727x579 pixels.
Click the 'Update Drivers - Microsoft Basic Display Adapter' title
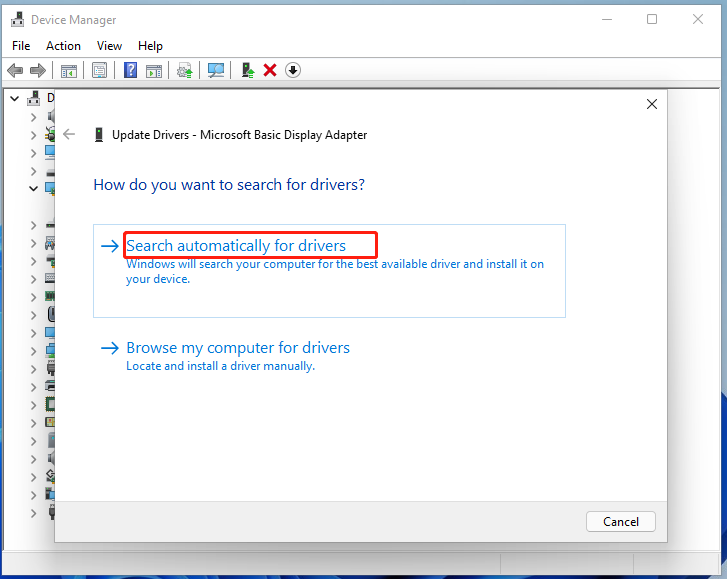click(x=239, y=135)
